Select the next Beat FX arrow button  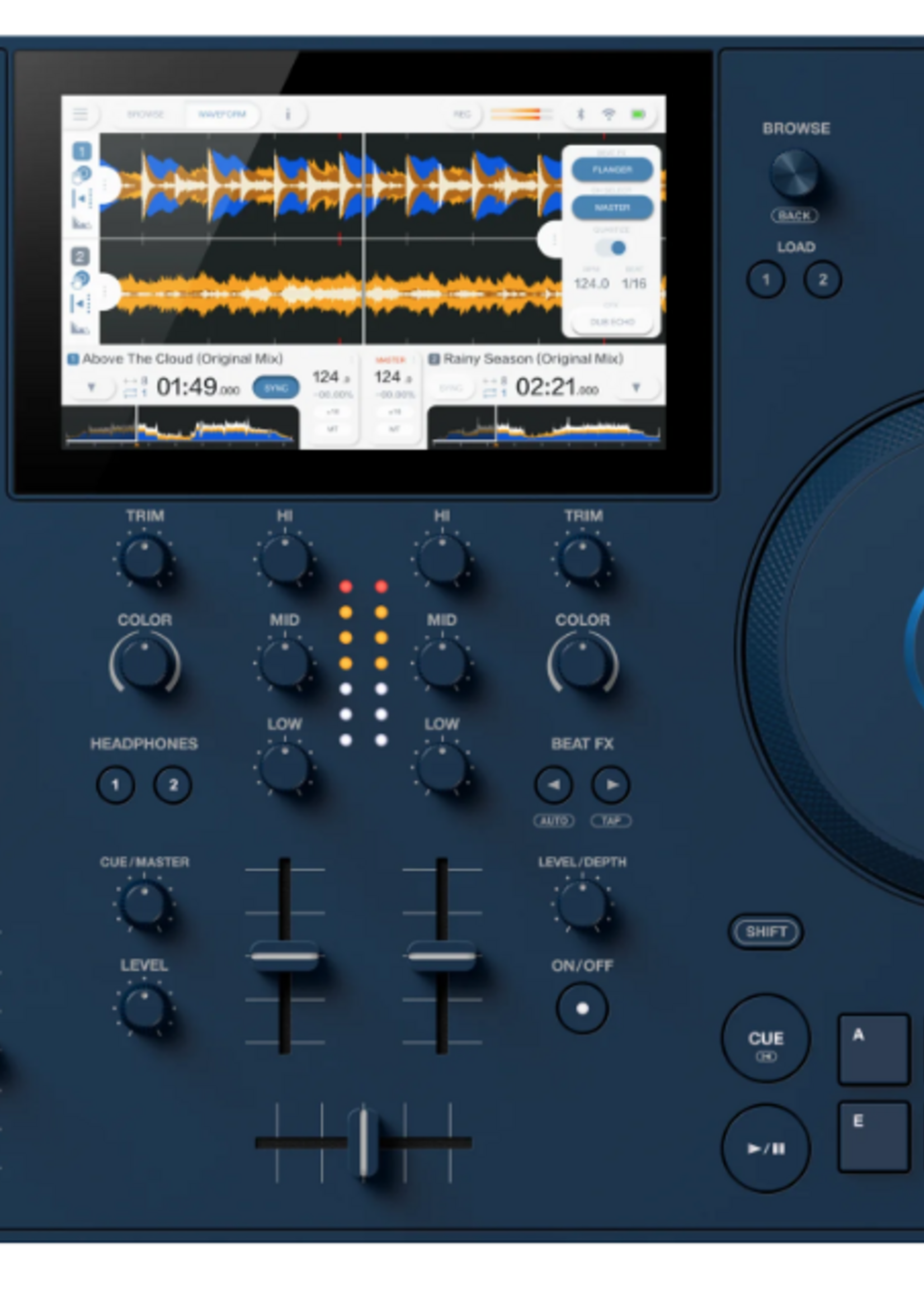pos(611,784)
